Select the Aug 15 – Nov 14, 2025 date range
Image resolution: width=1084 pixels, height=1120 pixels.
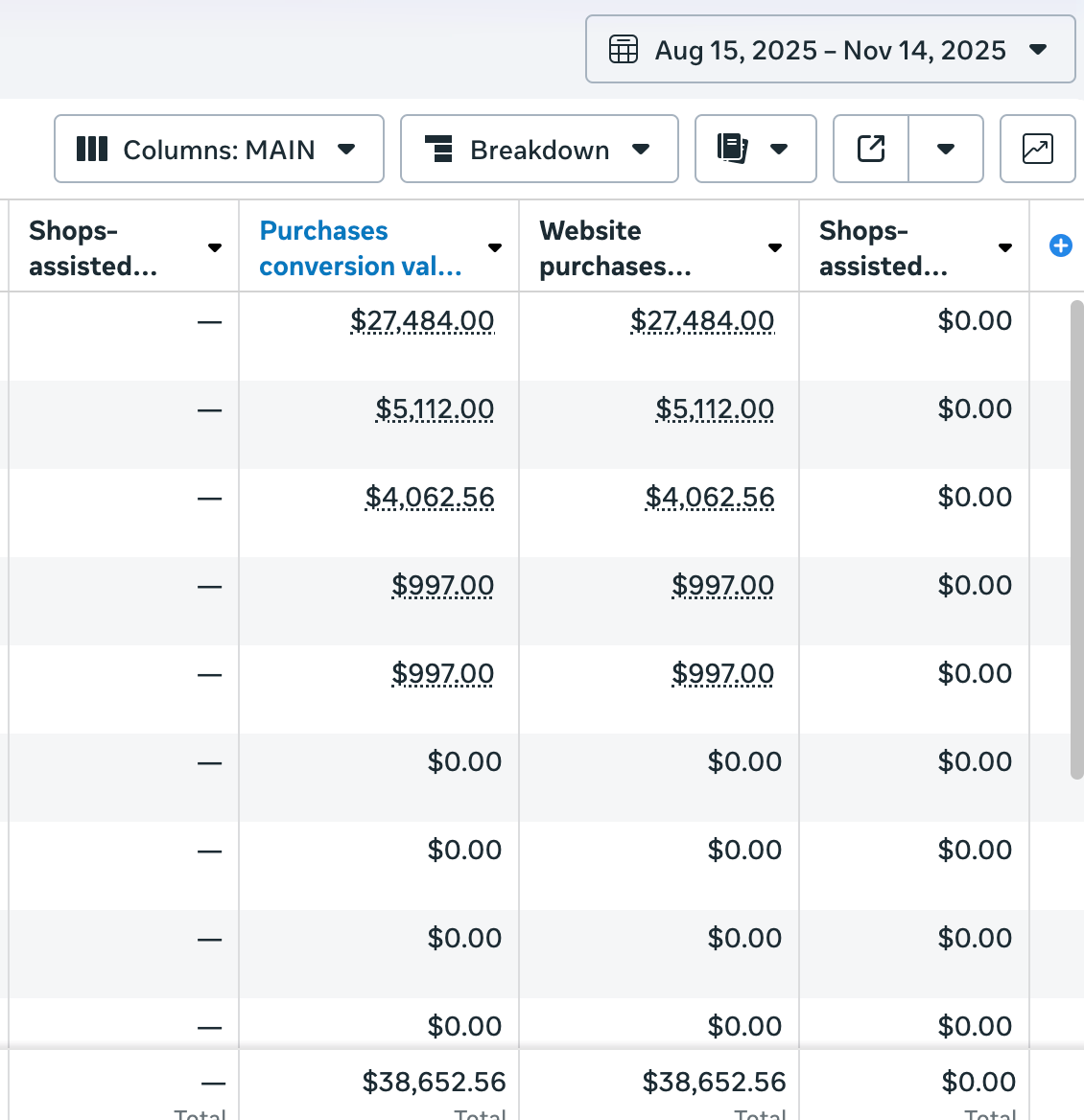[x=831, y=50]
